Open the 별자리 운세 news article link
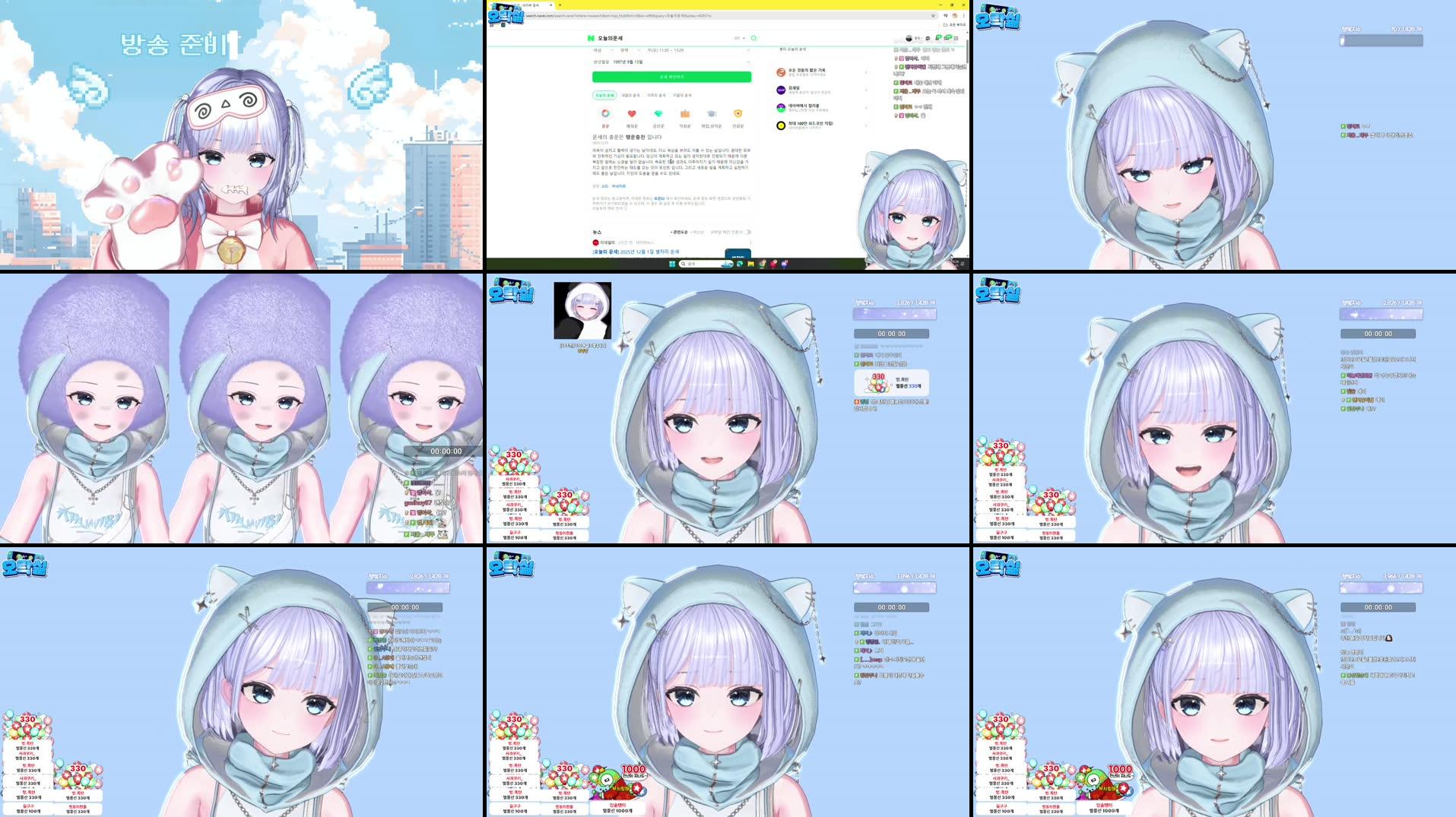 (x=633, y=252)
